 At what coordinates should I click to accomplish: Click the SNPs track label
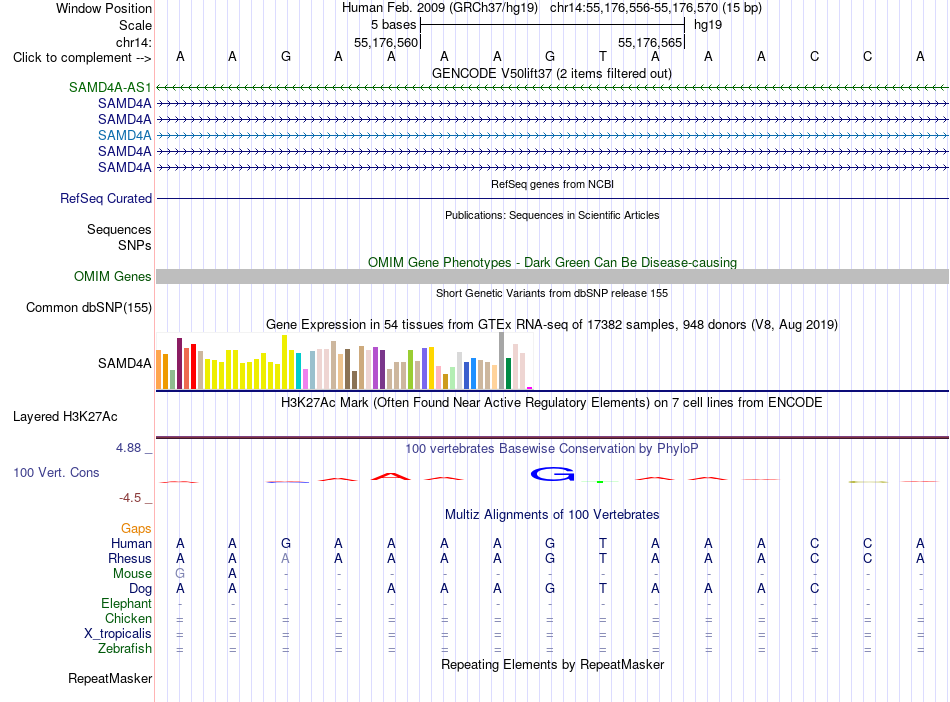click(135, 245)
